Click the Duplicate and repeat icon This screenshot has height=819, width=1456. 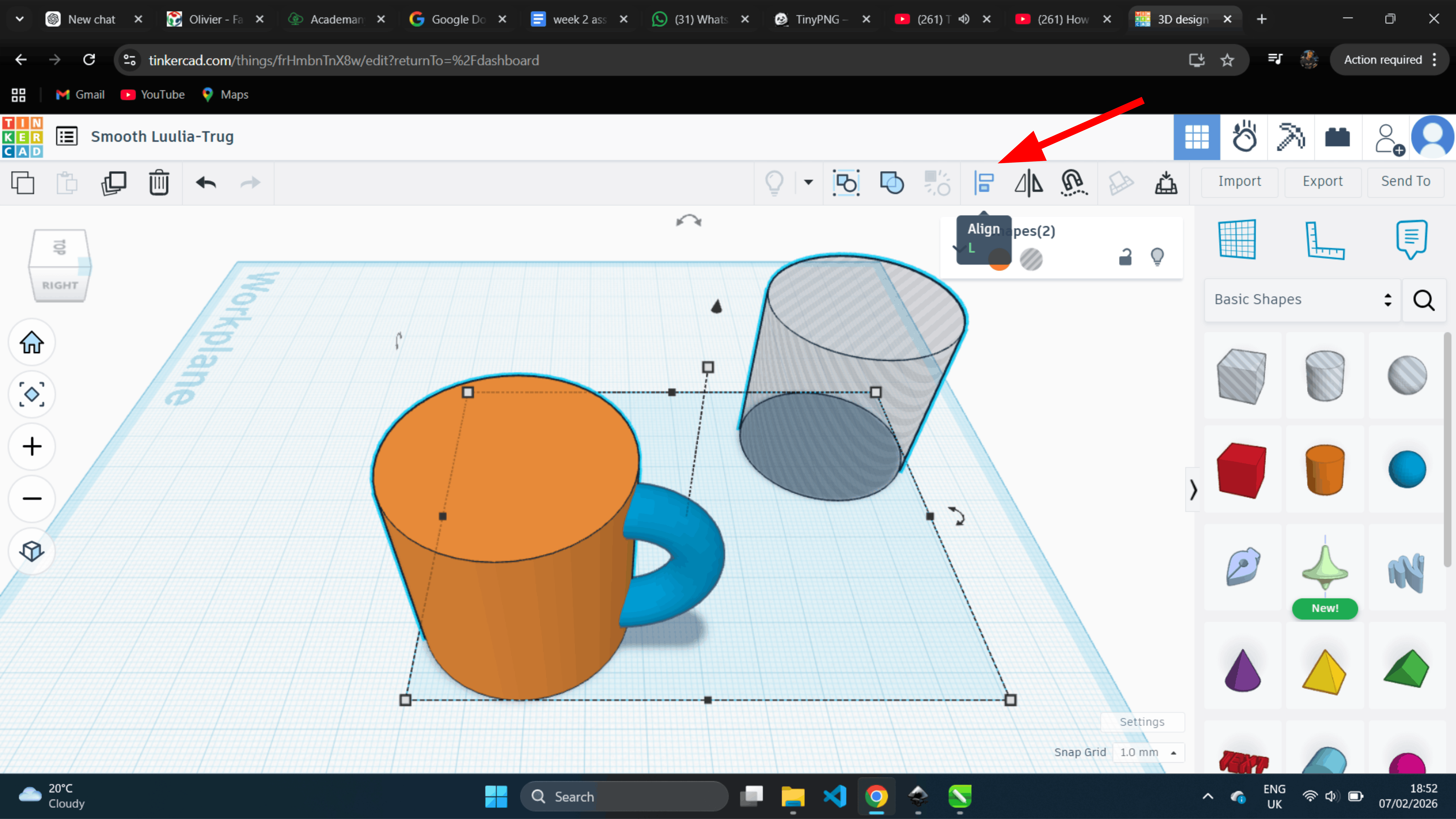click(114, 183)
